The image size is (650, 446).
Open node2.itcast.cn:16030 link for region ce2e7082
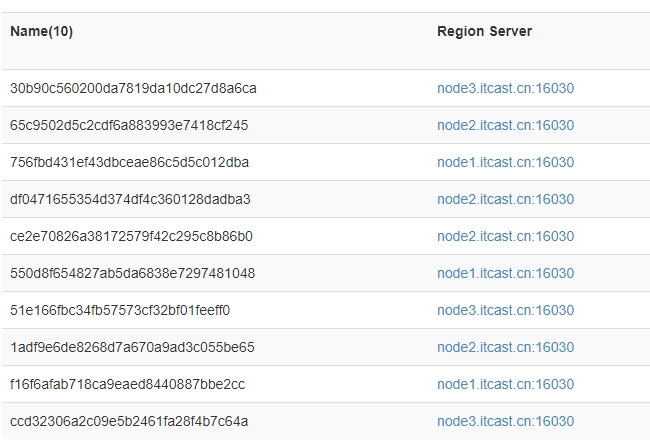point(505,236)
